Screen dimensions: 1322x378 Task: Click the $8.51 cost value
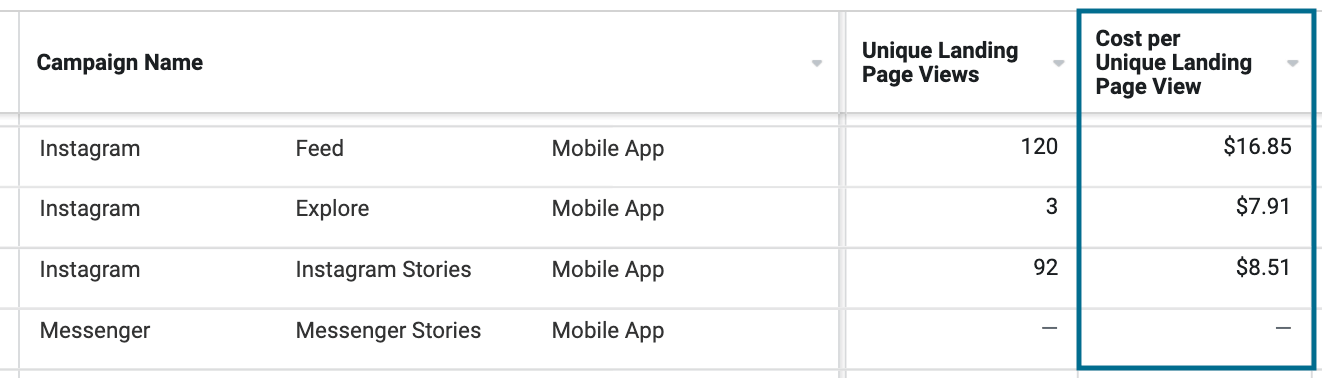pos(1263,268)
